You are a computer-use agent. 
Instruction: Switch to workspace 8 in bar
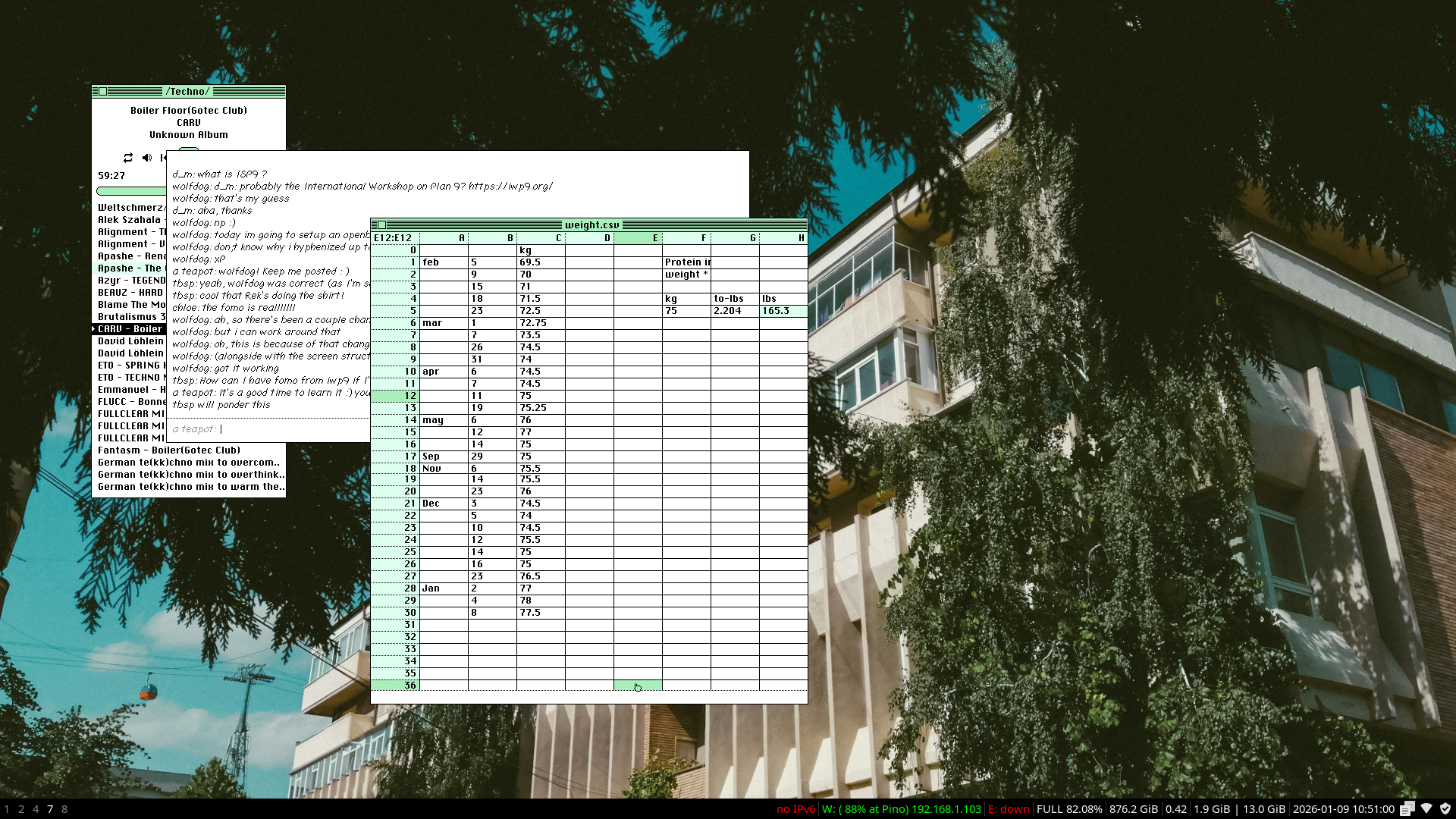[x=64, y=809]
